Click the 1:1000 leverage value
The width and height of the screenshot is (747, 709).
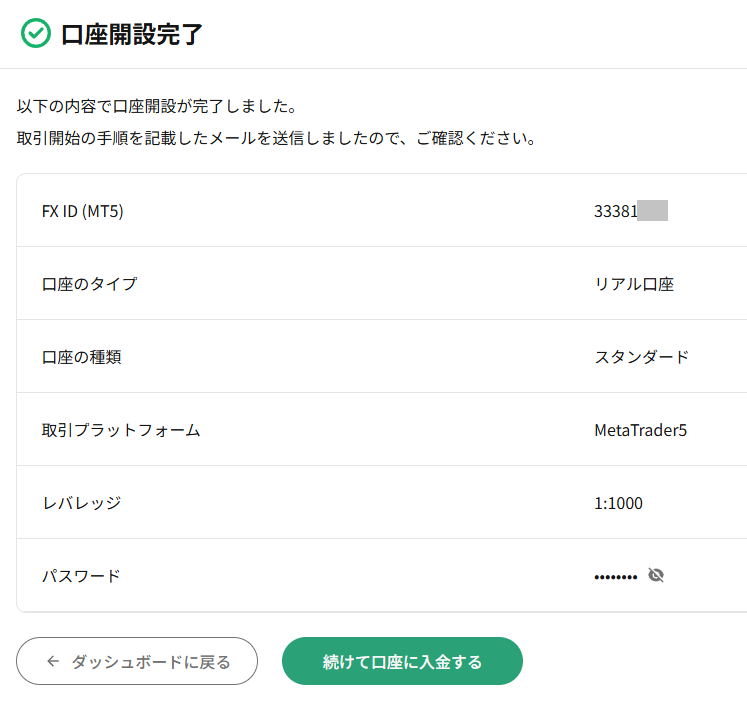point(618,503)
